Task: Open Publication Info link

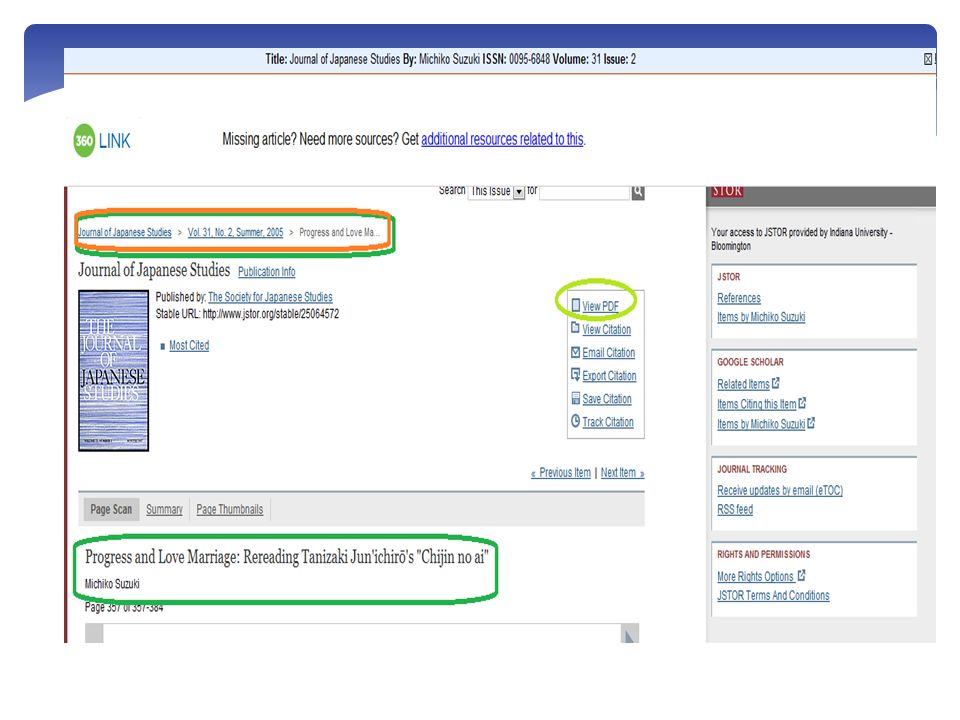Action: pyautogui.click(x=266, y=271)
